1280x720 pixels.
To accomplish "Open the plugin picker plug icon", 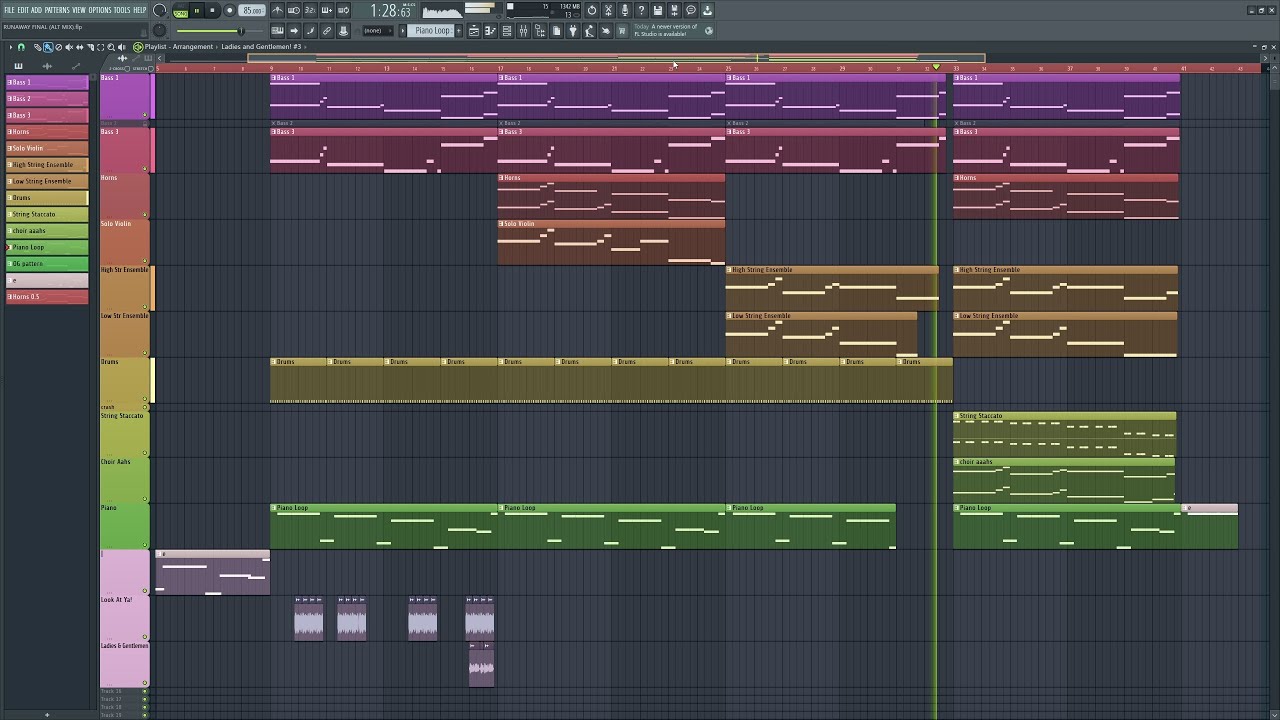I will tap(573, 30).
